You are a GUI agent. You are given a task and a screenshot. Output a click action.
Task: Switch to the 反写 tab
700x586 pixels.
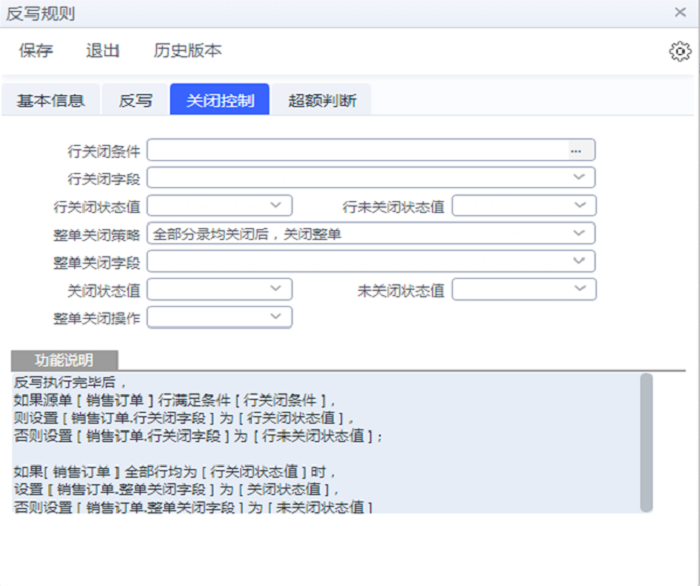136,100
